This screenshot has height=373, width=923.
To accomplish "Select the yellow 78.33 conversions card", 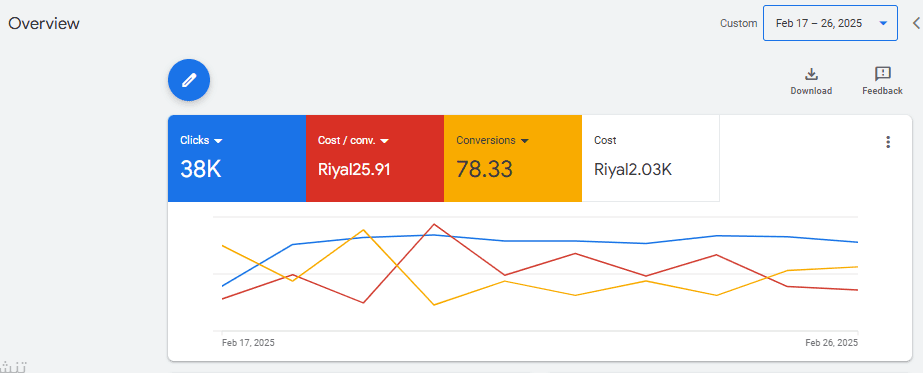I will [x=513, y=158].
